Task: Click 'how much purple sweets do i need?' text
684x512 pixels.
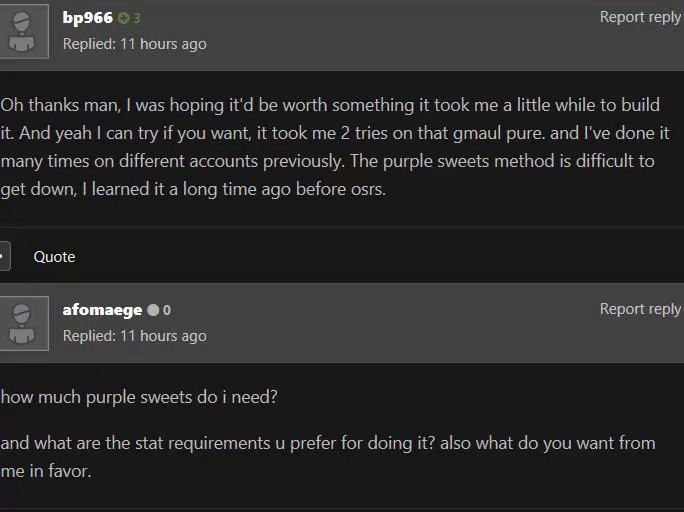Action: [139, 397]
